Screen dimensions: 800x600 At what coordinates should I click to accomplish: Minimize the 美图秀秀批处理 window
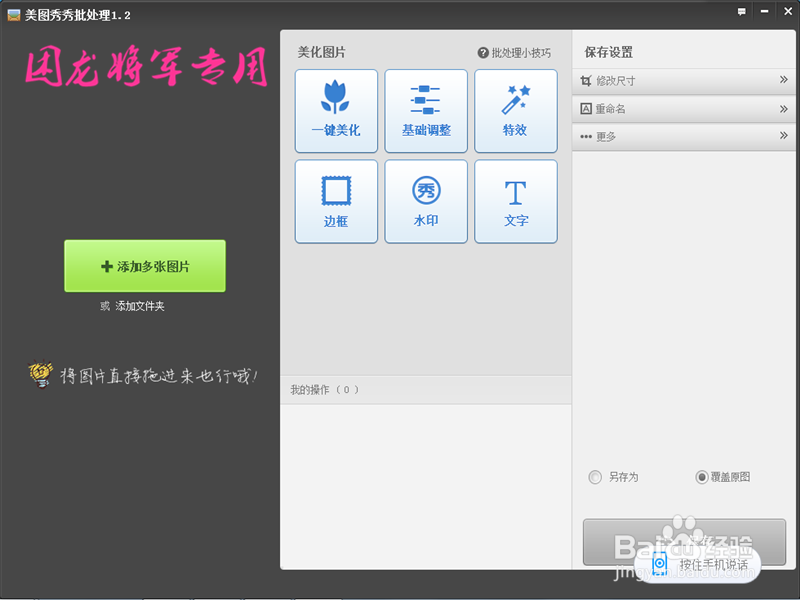coord(764,12)
